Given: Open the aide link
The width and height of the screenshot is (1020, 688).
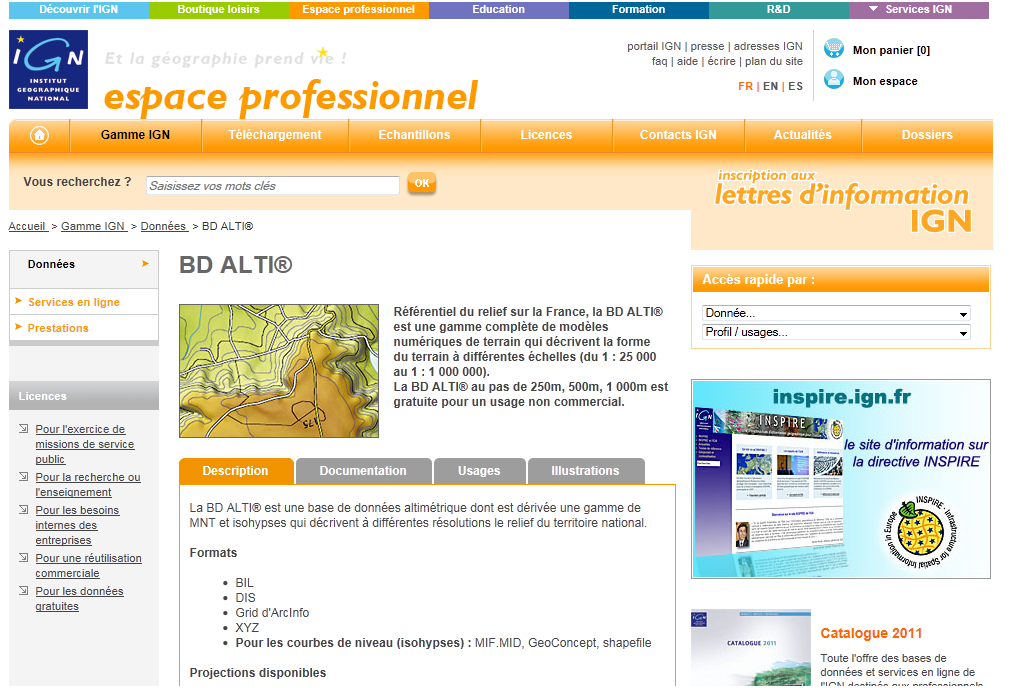Looking at the screenshot, I should [688, 61].
